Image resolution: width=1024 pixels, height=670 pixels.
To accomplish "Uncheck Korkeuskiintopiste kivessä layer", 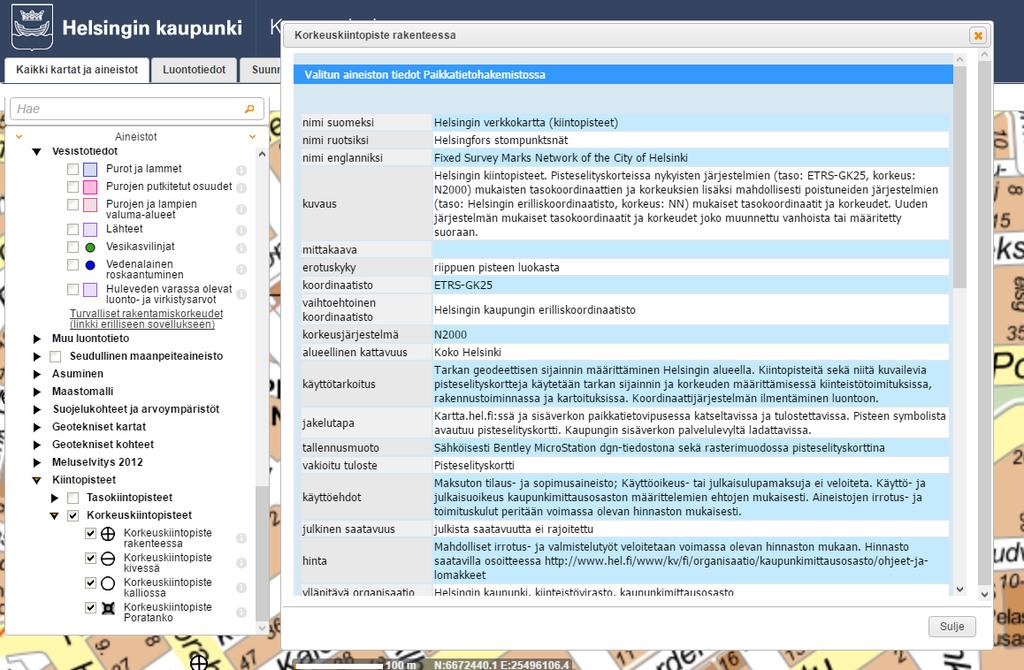I will pyautogui.click(x=91, y=558).
